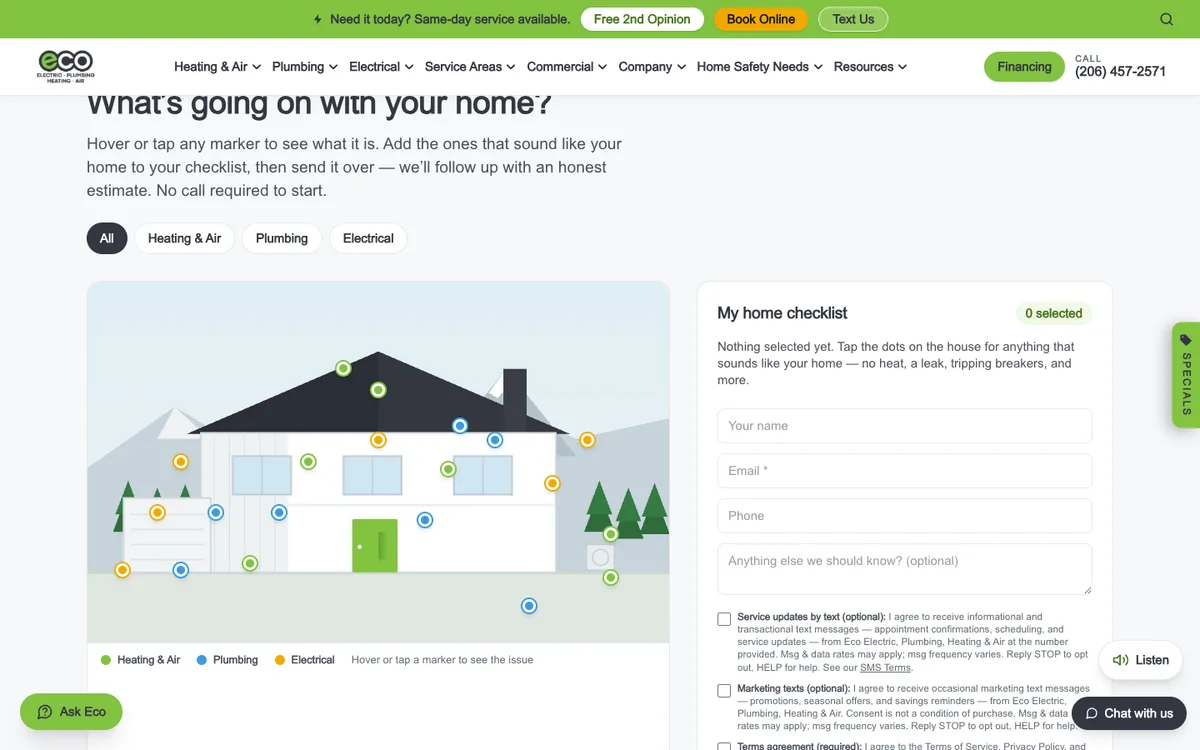Expand the Resources nav menu
Screen dimensions: 1200x750
coord(870,67)
